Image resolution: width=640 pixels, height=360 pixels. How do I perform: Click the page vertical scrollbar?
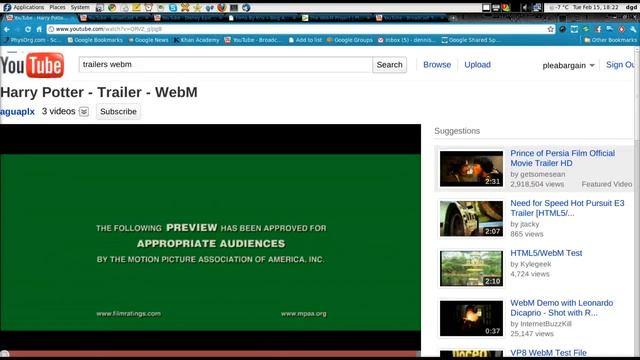637,202
